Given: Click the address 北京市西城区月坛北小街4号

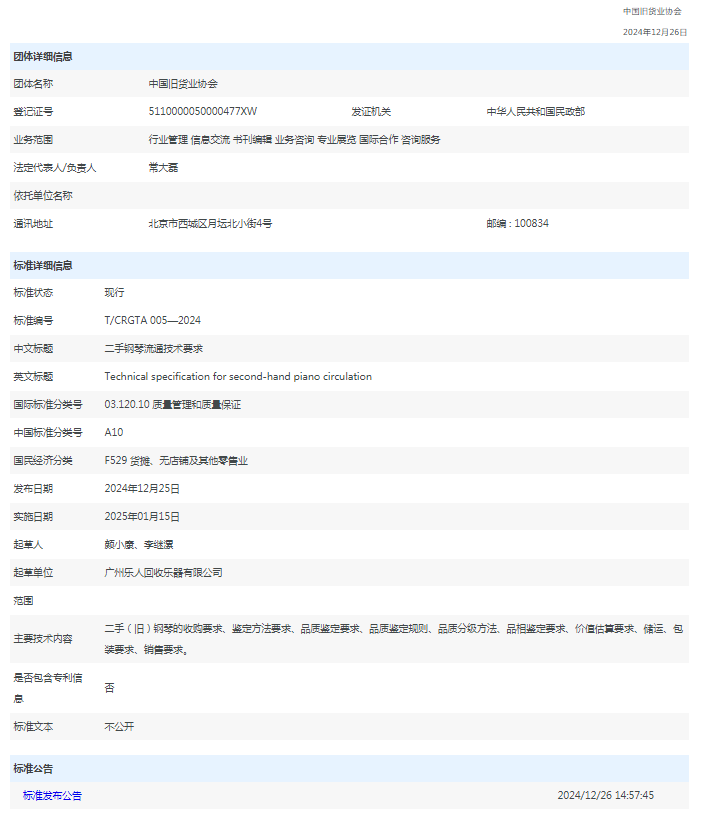Looking at the screenshot, I should point(210,224).
